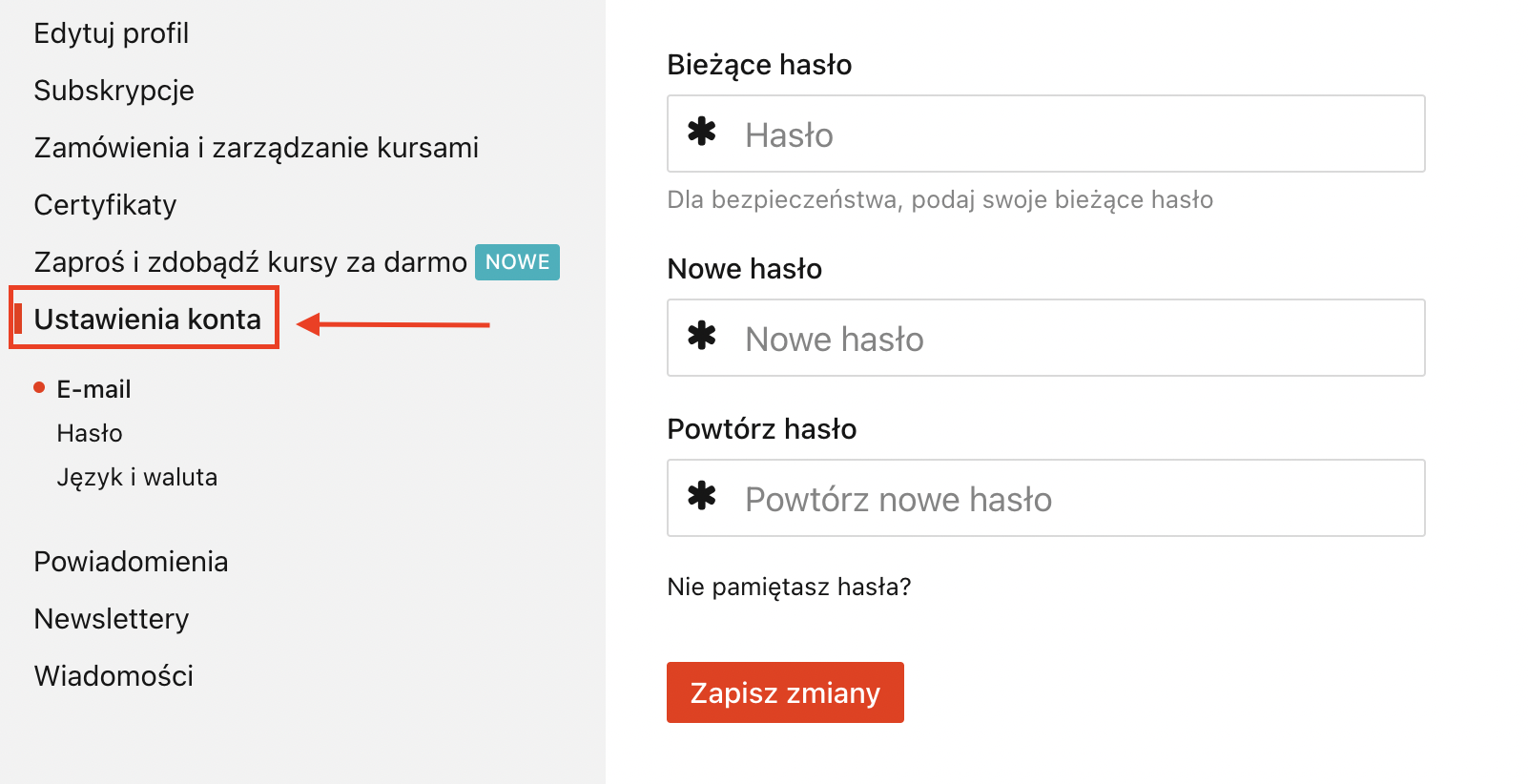Viewport: 1528px width, 784px height.
Task: Choose the Język i waluta sub-item
Action: 137,477
